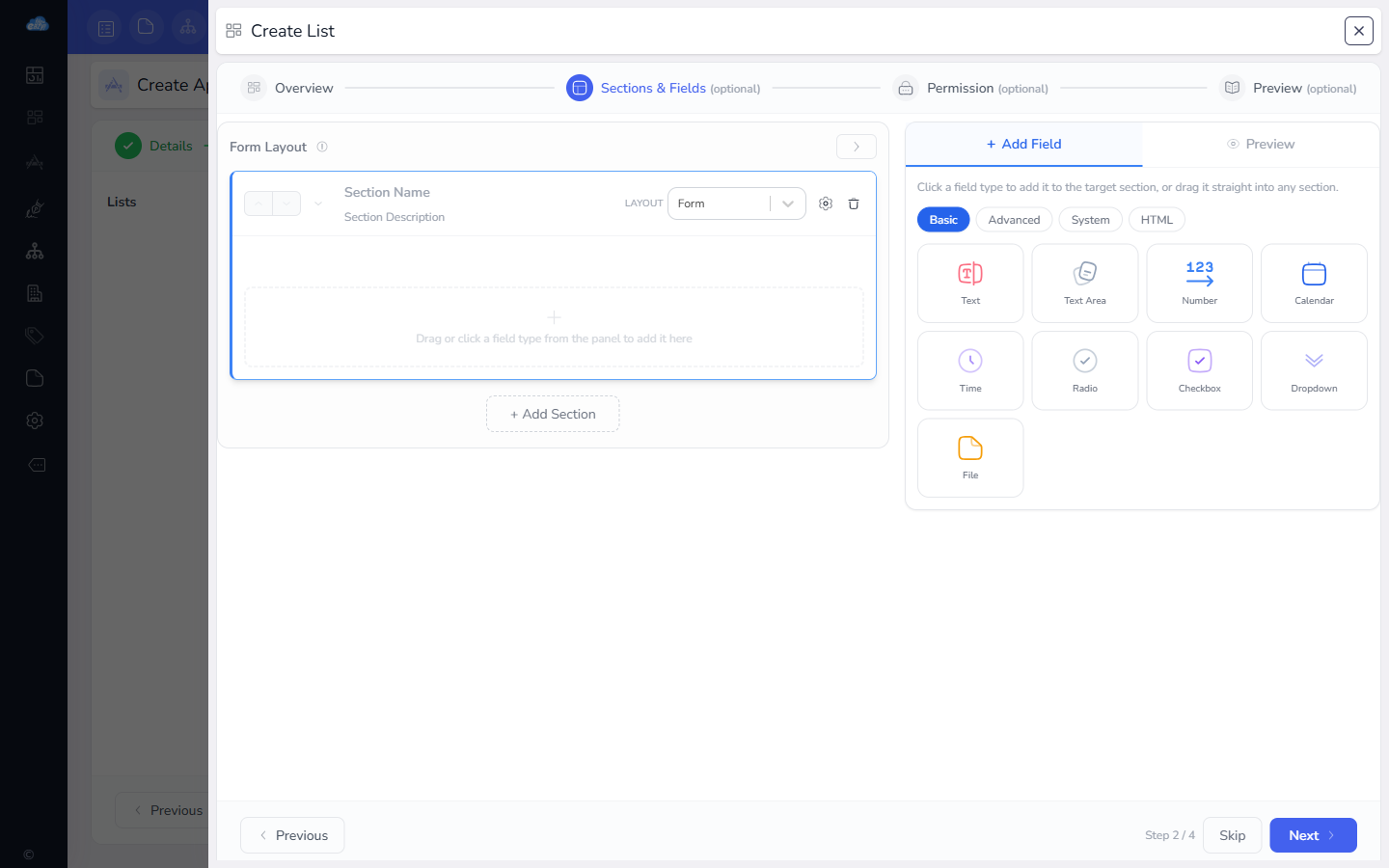Image resolution: width=1389 pixels, height=868 pixels.
Task: Select the Advanced field category
Action: coord(1014,220)
